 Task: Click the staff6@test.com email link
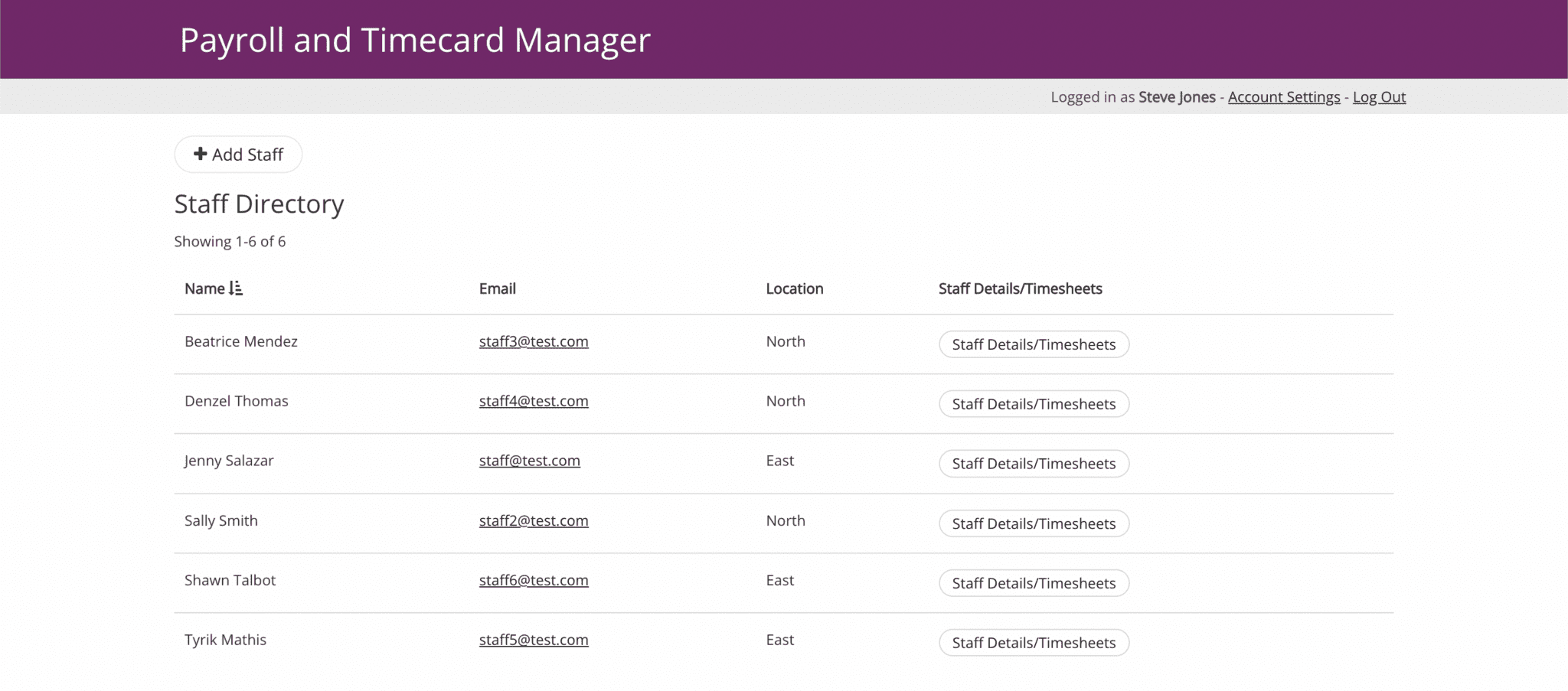[534, 580]
